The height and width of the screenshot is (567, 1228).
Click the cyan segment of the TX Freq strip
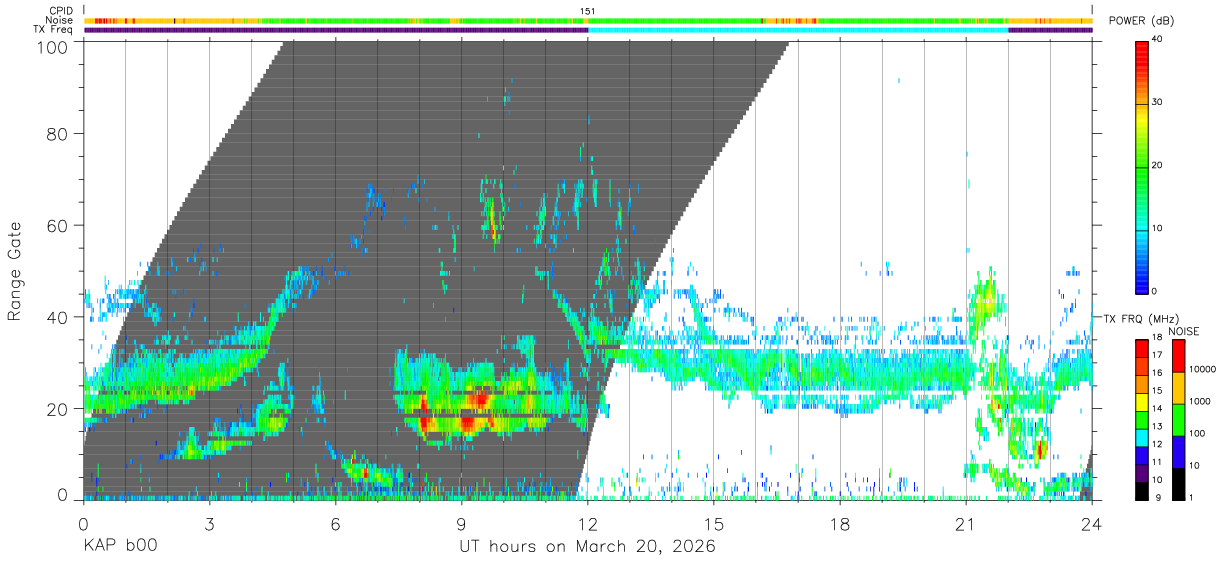[x=798, y=30]
